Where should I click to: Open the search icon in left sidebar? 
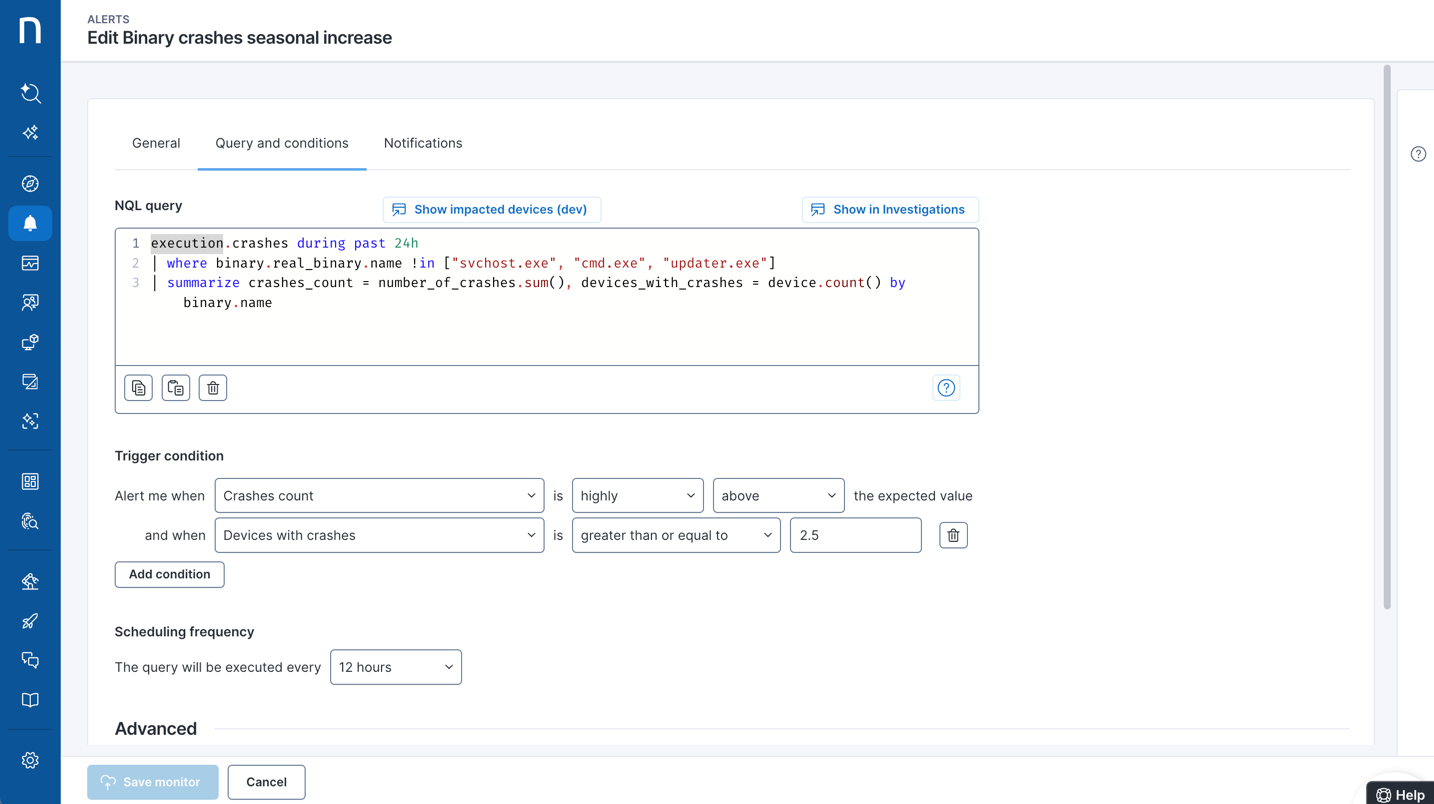(30, 93)
